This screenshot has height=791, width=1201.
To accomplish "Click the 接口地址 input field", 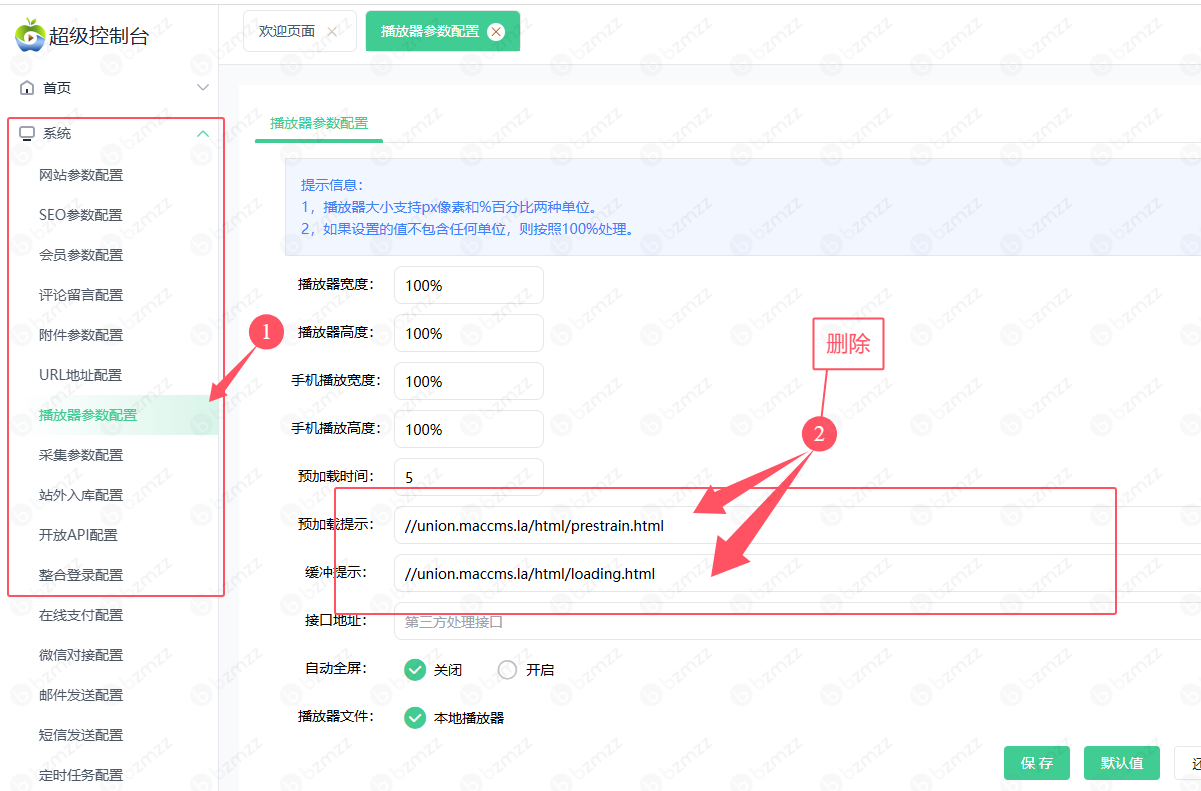I will (x=797, y=621).
